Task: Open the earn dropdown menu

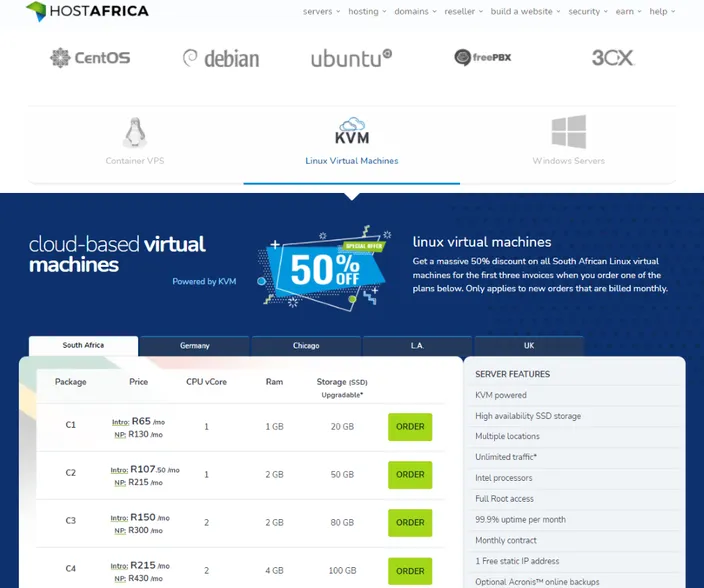Action: [x=628, y=11]
